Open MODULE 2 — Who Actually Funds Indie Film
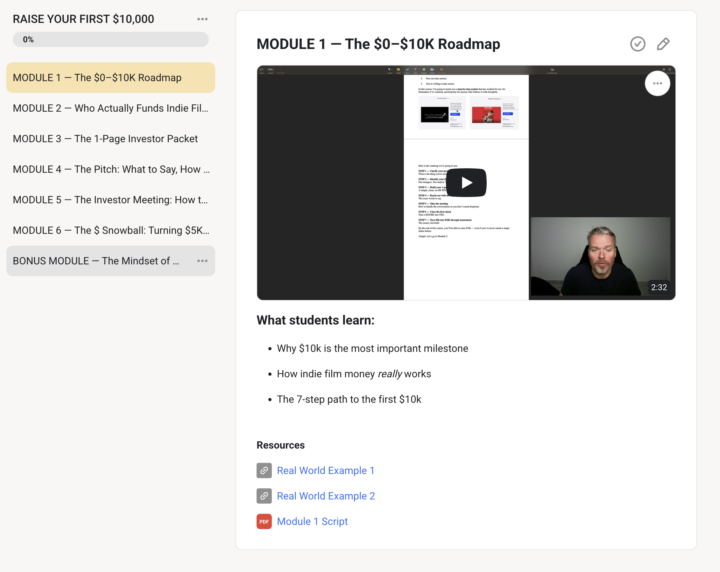The image size is (720, 572). click(110, 108)
